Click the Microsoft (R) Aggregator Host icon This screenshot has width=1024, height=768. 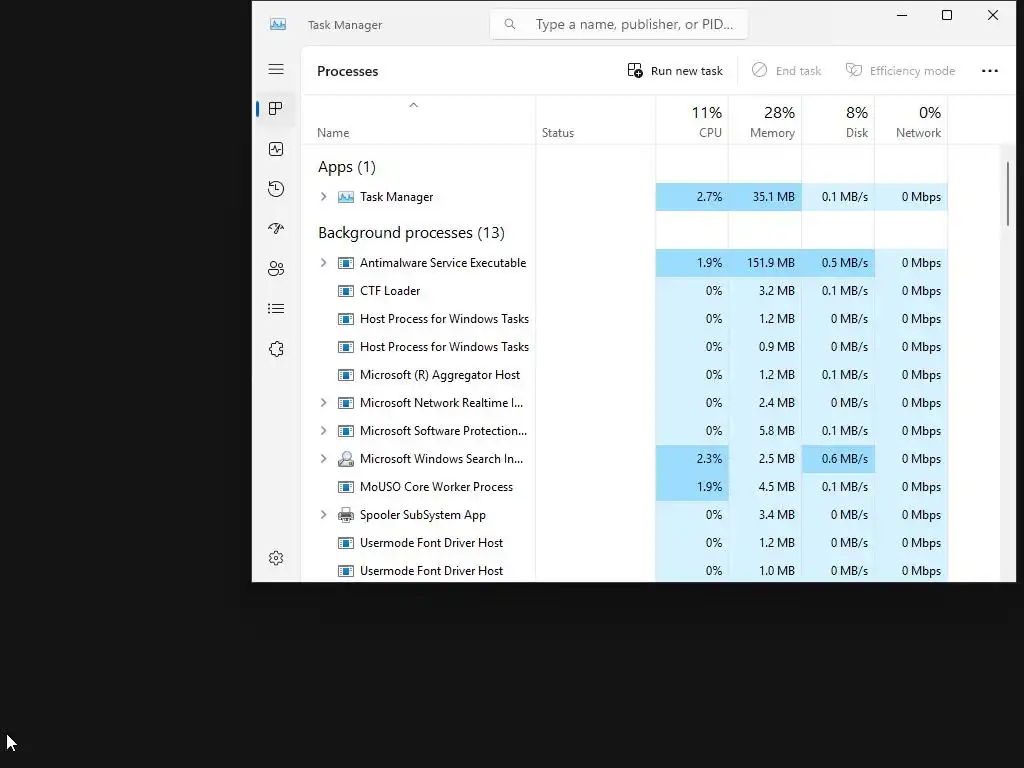click(345, 375)
